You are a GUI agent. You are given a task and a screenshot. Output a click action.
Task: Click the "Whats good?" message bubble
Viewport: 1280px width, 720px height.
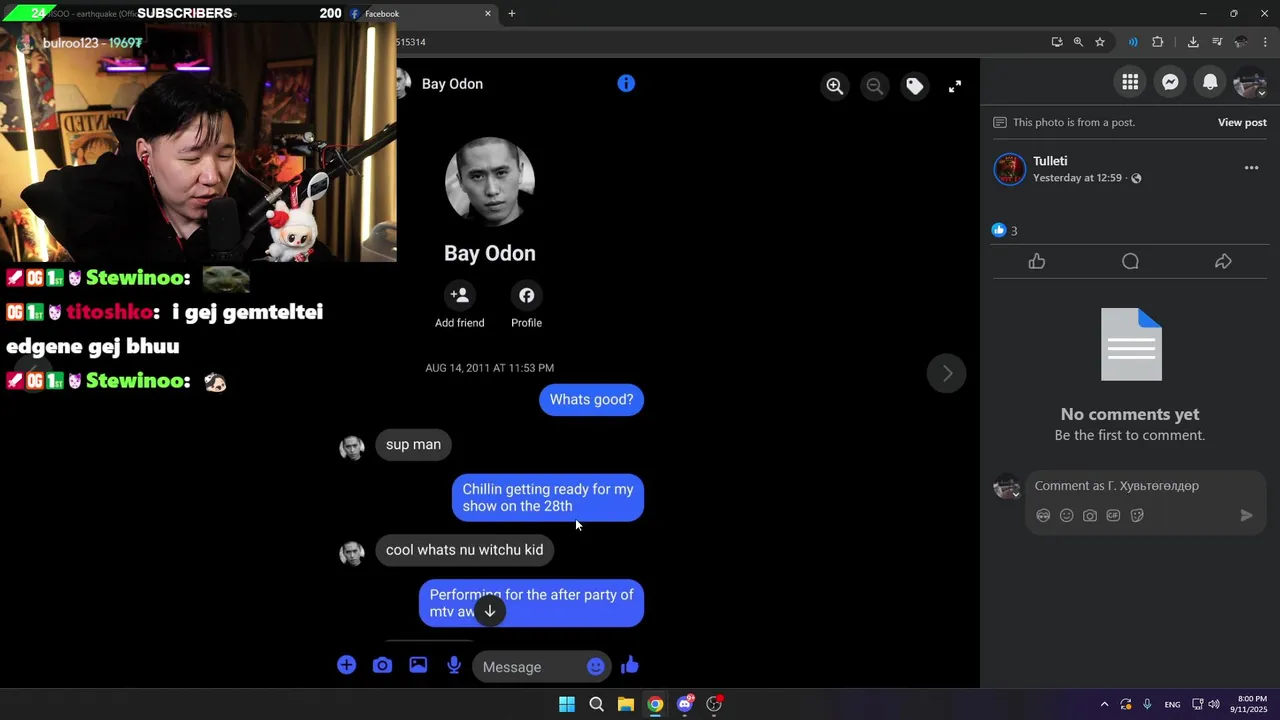point(591,400)
